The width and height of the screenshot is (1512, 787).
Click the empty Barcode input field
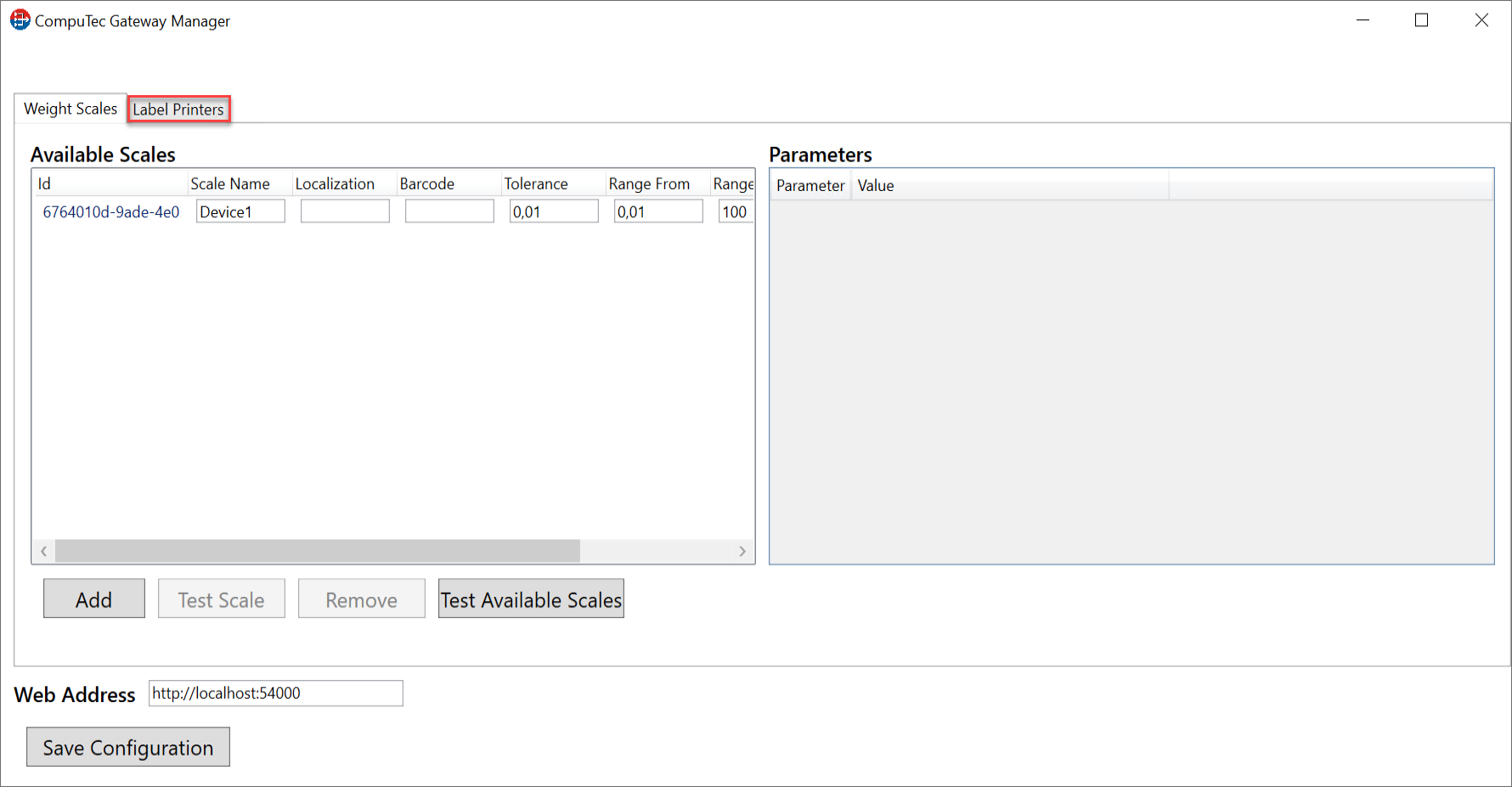tap(449, 211)
